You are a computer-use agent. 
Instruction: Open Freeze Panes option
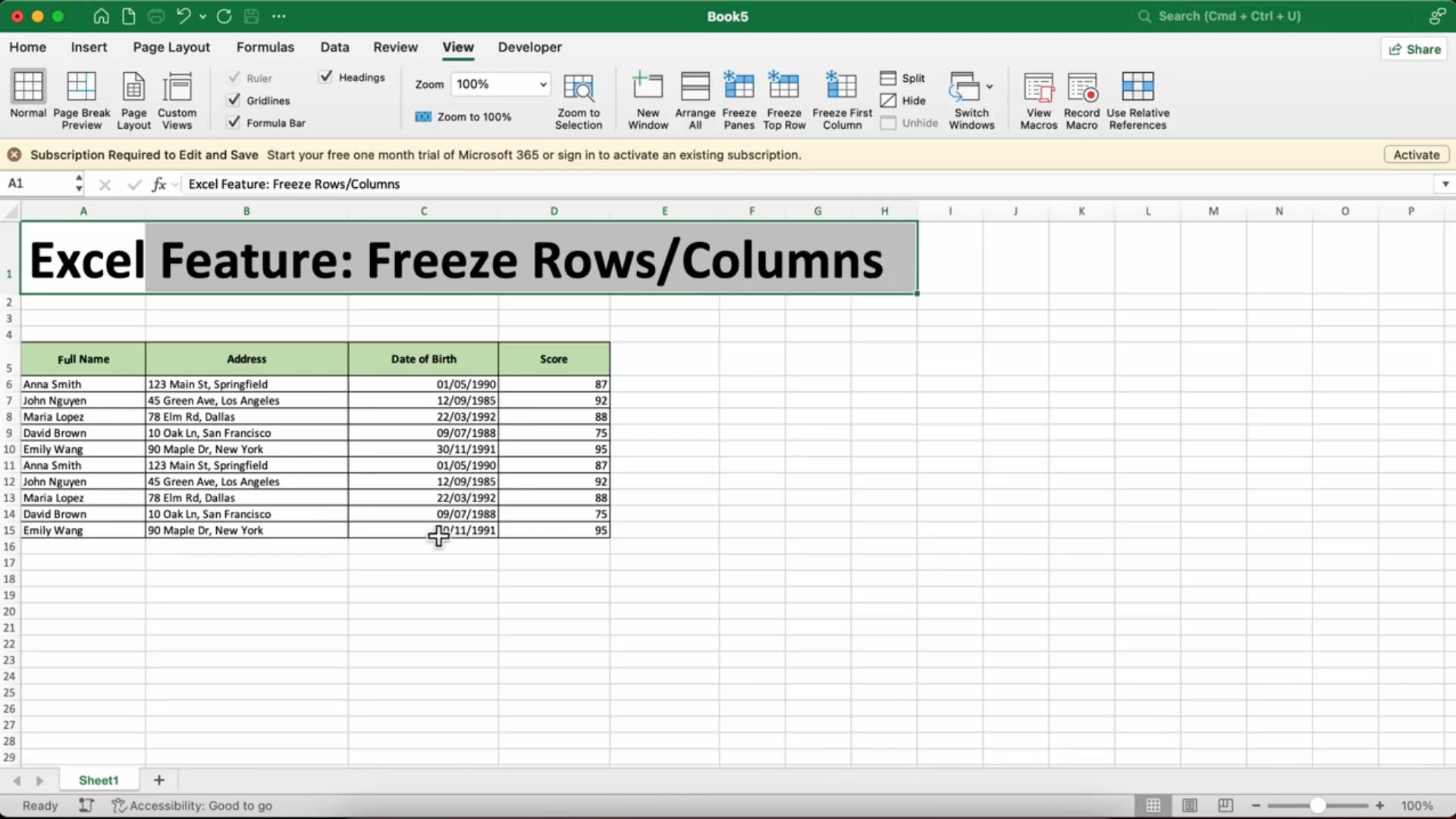pos(739,100)
